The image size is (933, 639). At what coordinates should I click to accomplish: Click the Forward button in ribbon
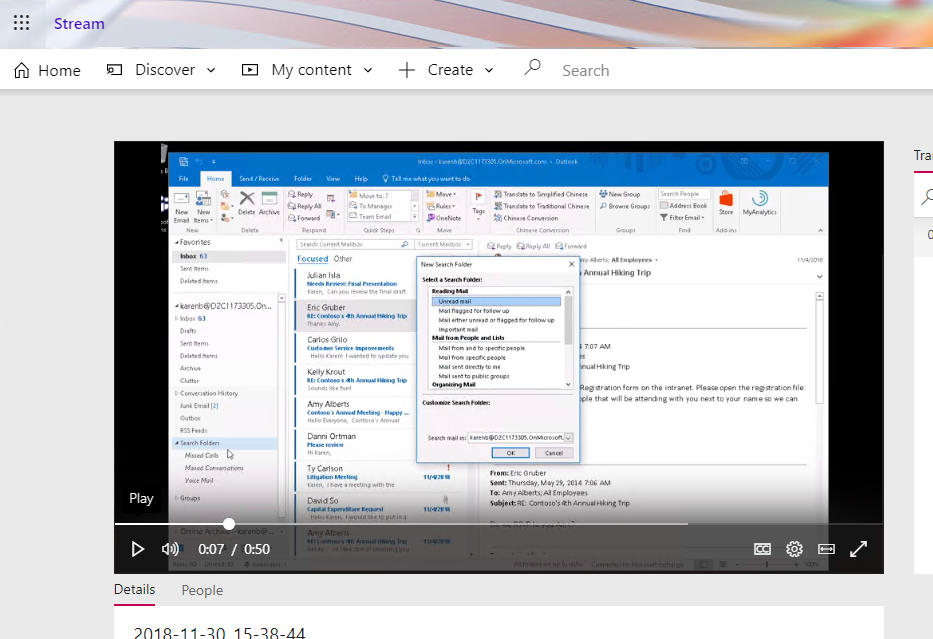click(304, 218)
